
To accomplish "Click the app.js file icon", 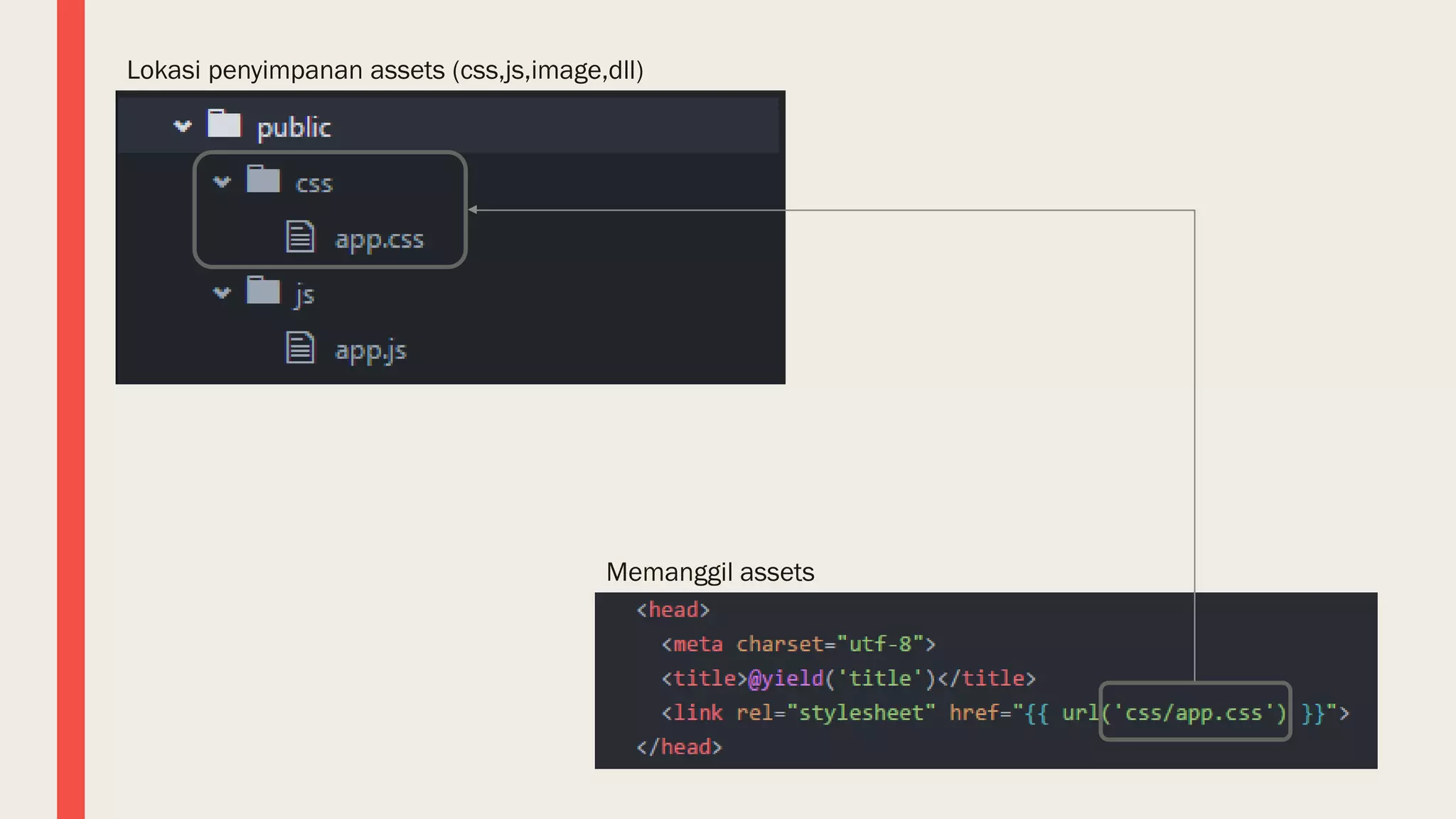I will click(300, 348).
